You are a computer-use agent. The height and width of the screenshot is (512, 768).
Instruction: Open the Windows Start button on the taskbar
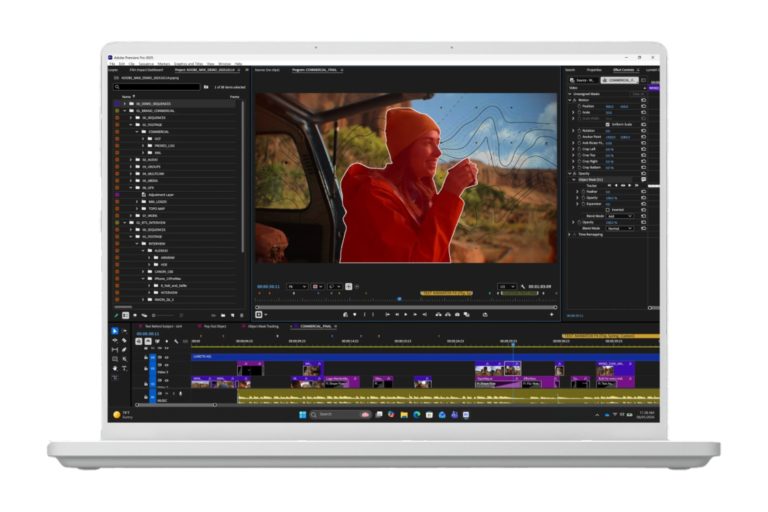pos(302,415)
